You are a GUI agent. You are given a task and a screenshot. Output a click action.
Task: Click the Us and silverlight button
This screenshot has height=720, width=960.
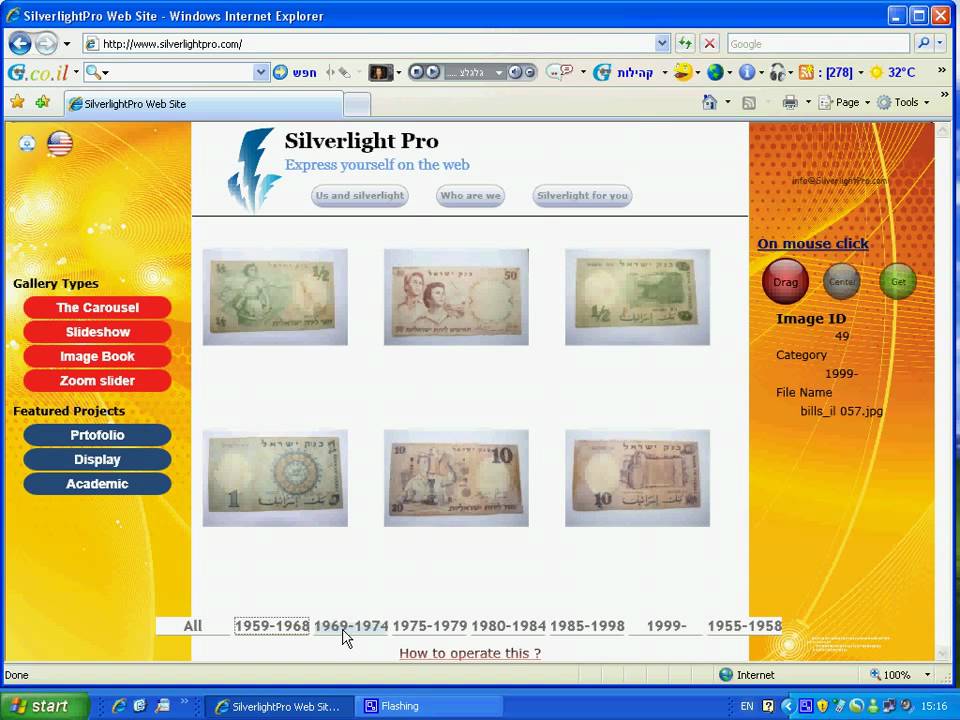tap(359, 196)
